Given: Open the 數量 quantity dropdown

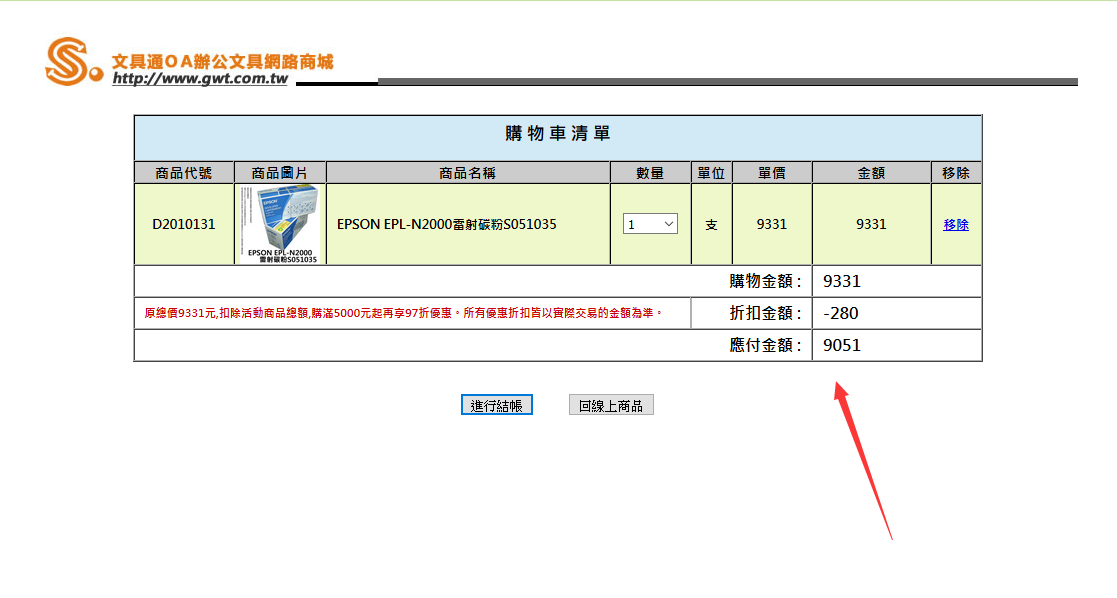Looking at the screenshot, I should (650, 224).
